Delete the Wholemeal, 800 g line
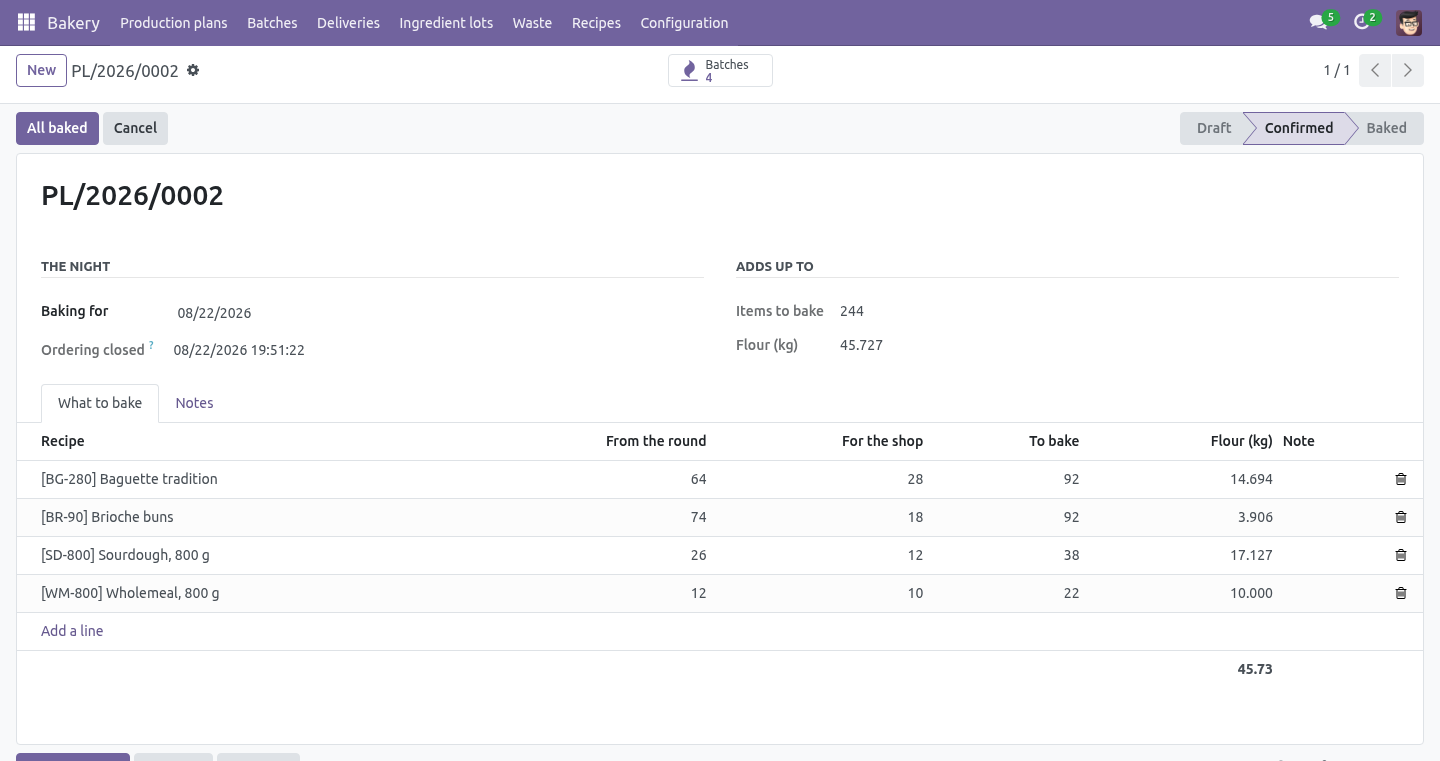The image size is (1440, 761). pos(1400,593)
